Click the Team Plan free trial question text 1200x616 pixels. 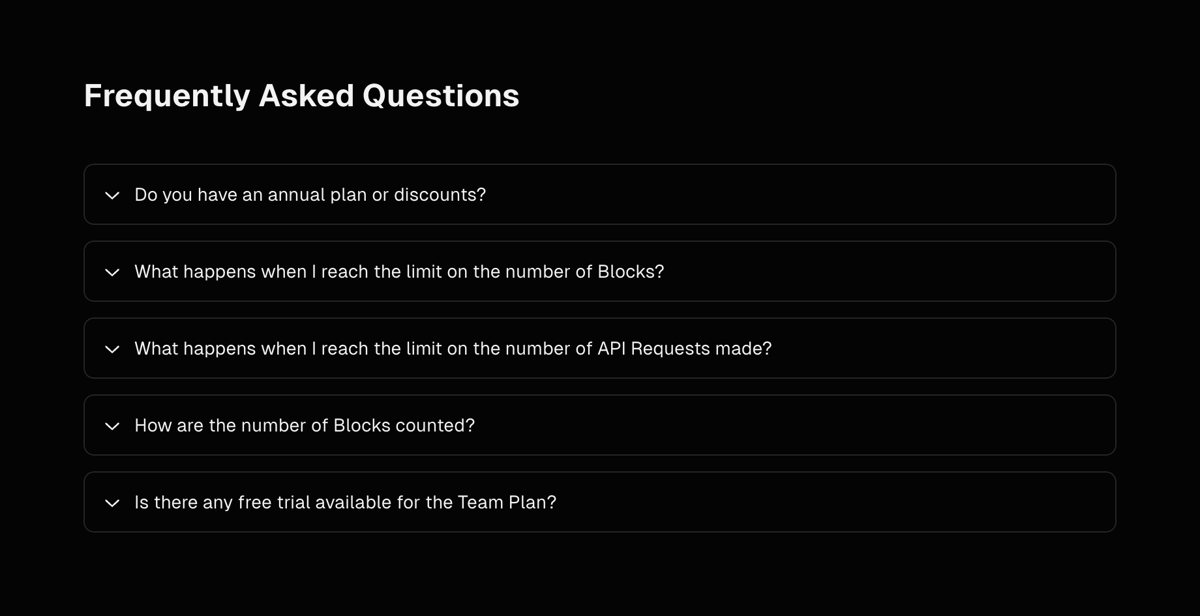tap(345, 502)
